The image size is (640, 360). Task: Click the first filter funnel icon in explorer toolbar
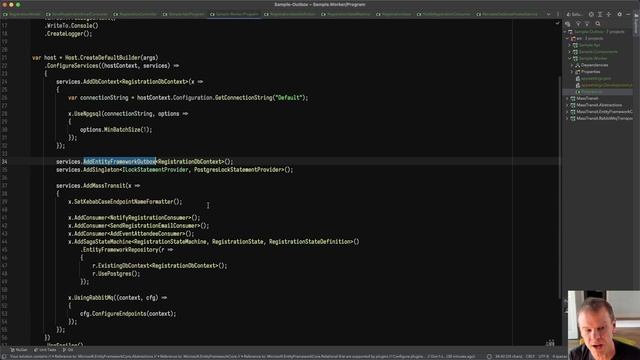pyautogui.click(x=578, y=24)
